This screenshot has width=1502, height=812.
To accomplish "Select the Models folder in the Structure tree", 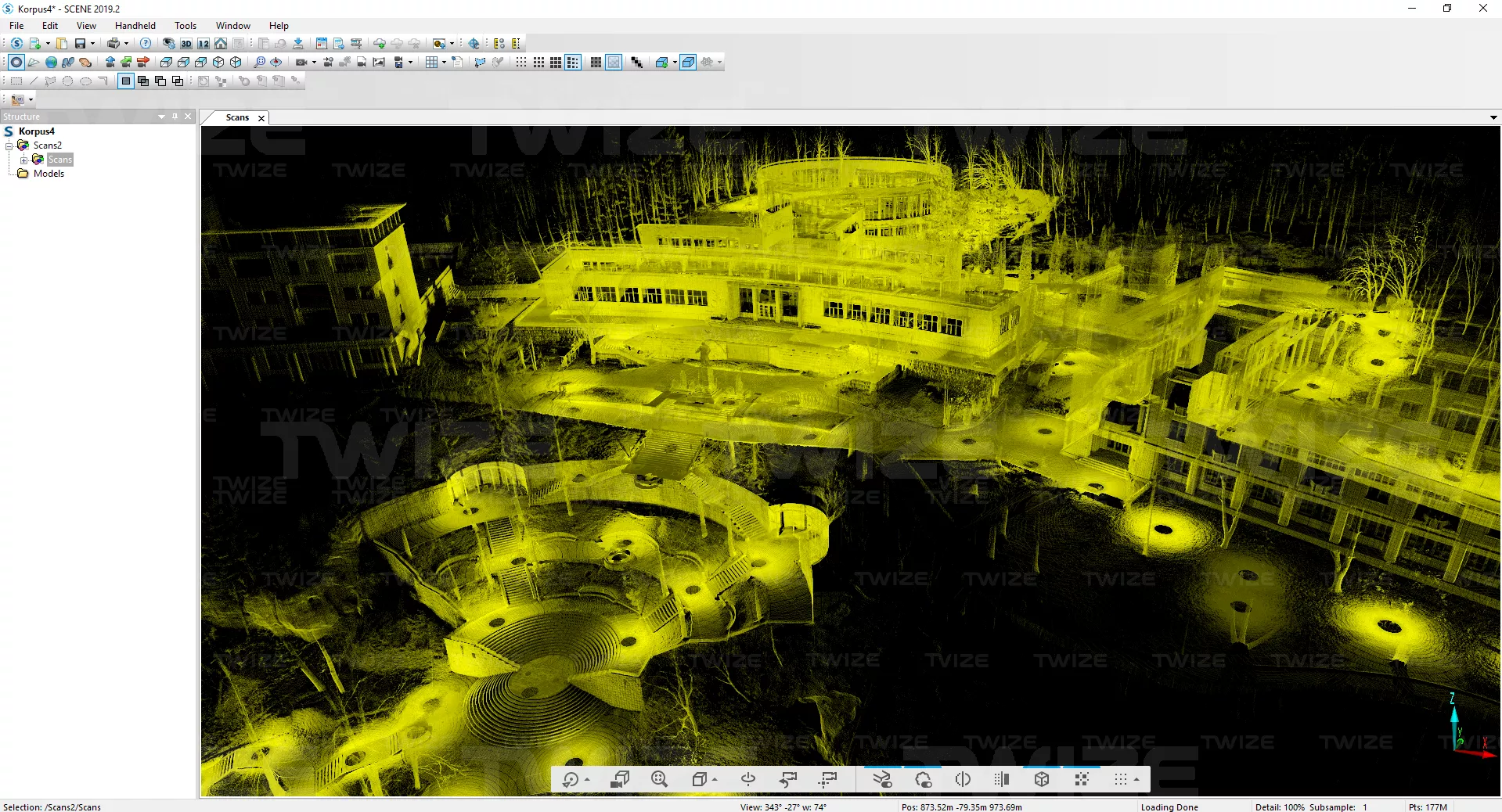I will tap(49, 174).
